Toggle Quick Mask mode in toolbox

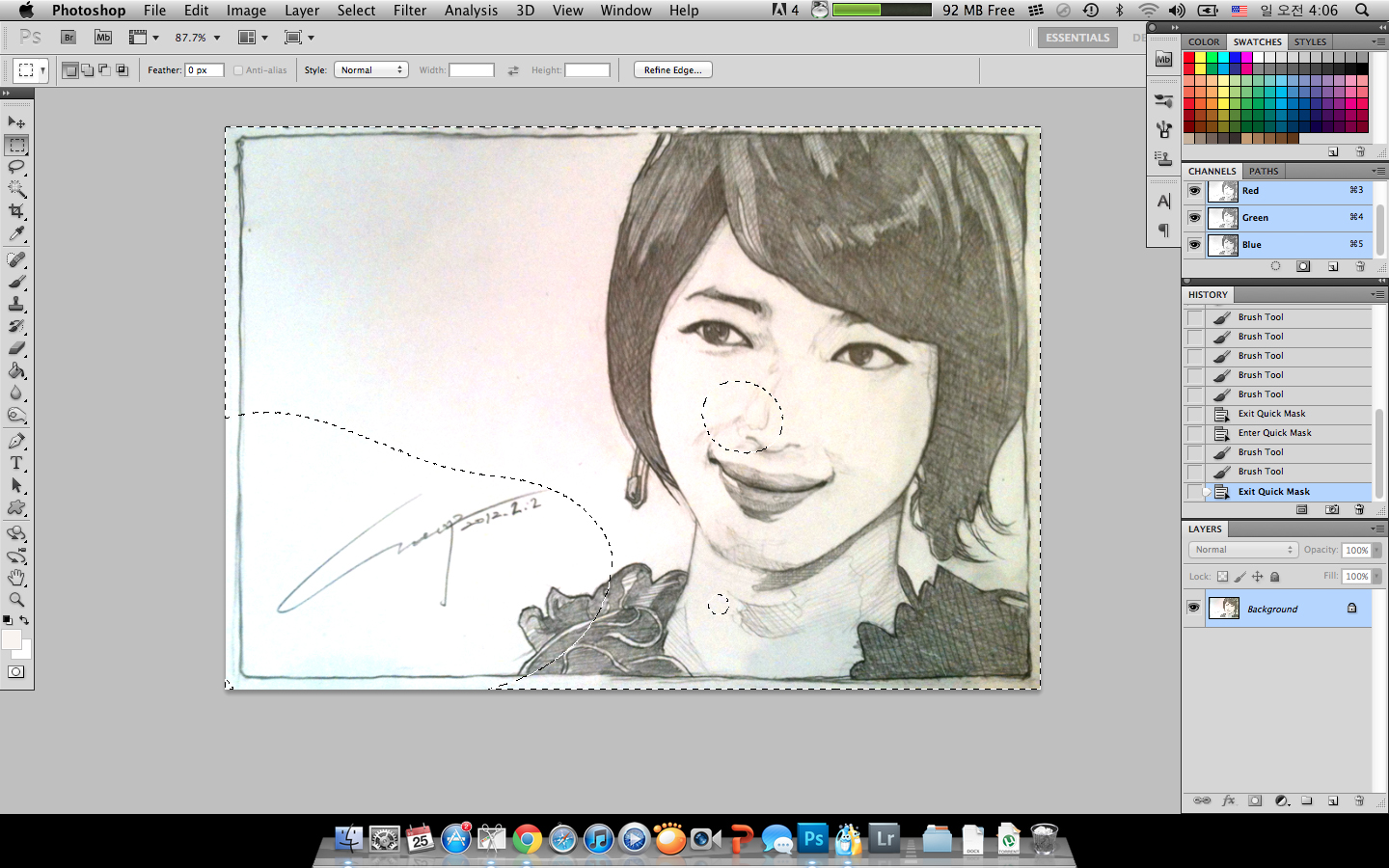point(16,672)
